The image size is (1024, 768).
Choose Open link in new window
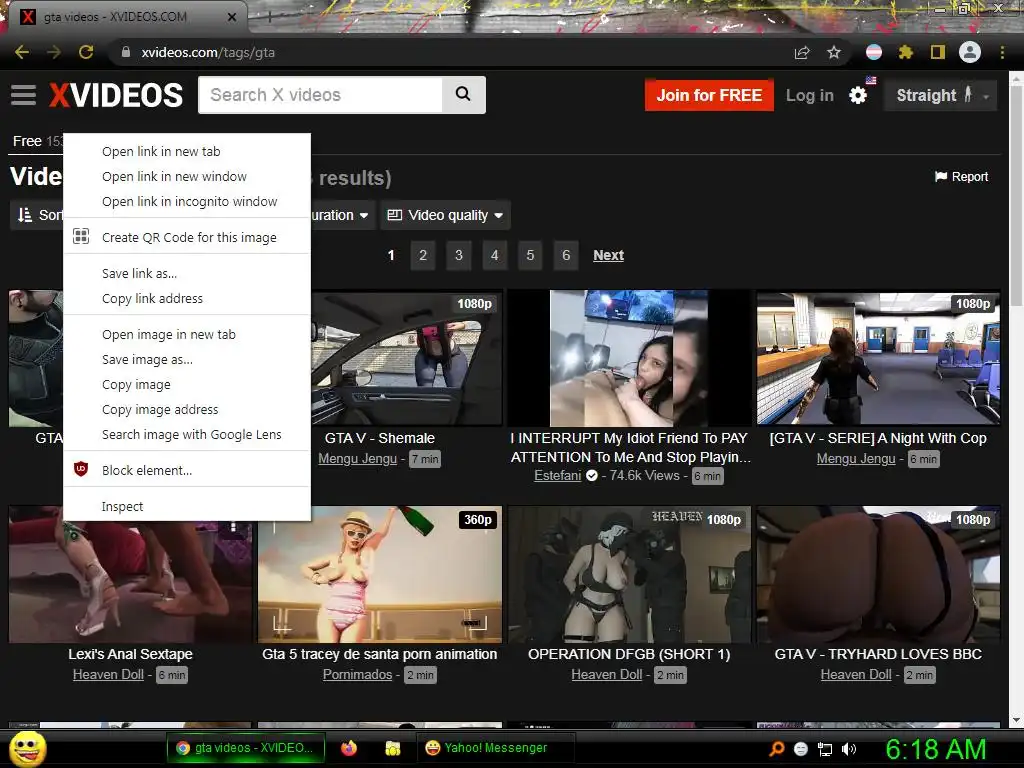point(187,176)
